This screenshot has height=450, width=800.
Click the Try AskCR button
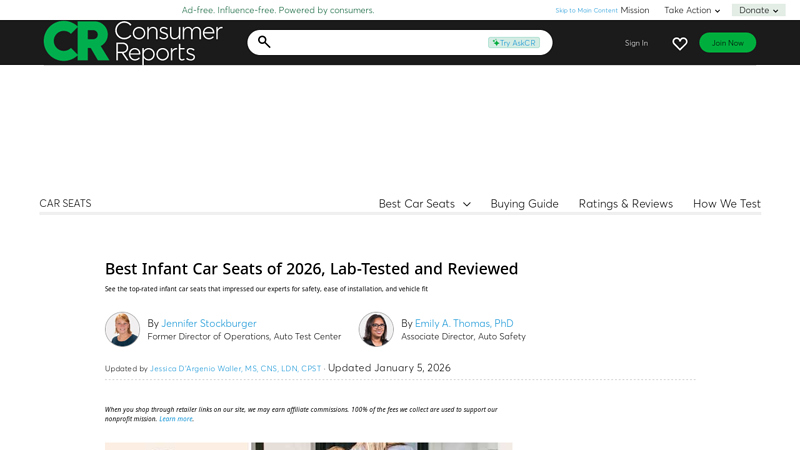[x=514, y=43]
